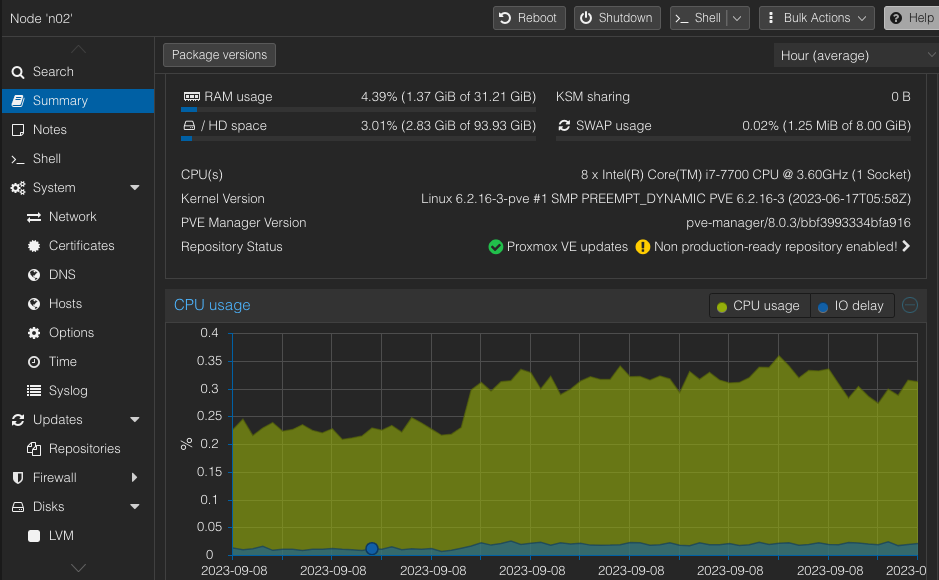939x580 pixels.
Task: Click the Syslog list icon
Action: point(34,391)
